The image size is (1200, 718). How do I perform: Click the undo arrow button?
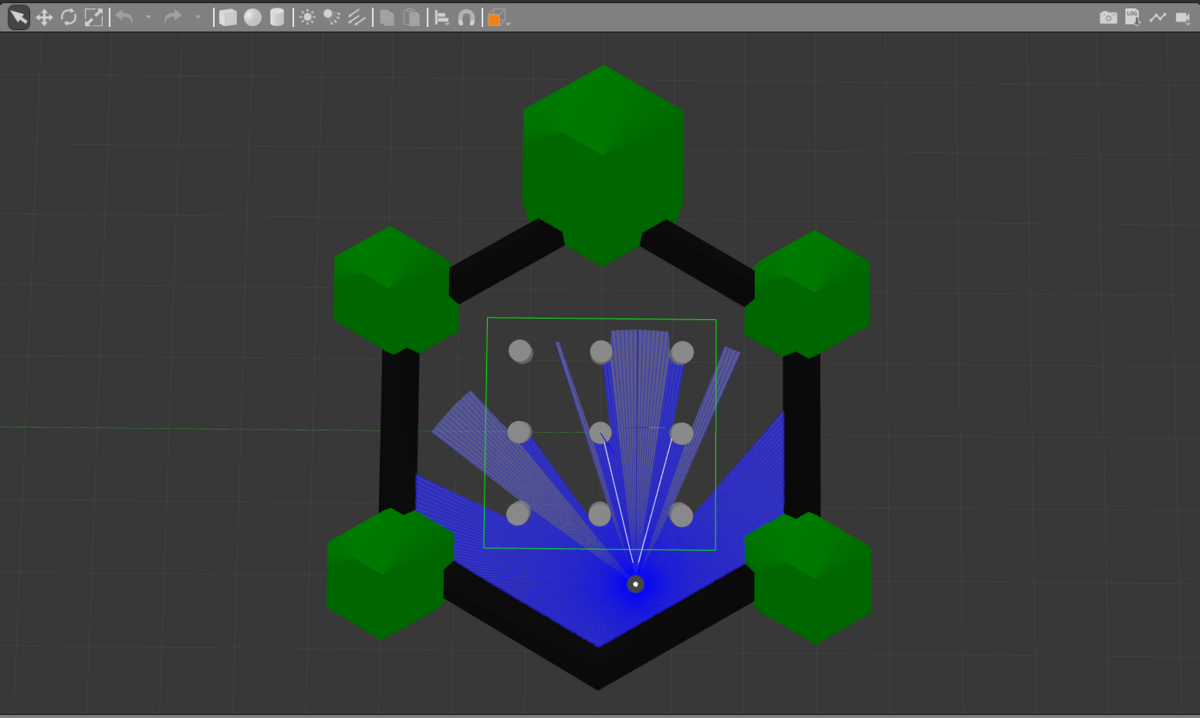point(125,17)
